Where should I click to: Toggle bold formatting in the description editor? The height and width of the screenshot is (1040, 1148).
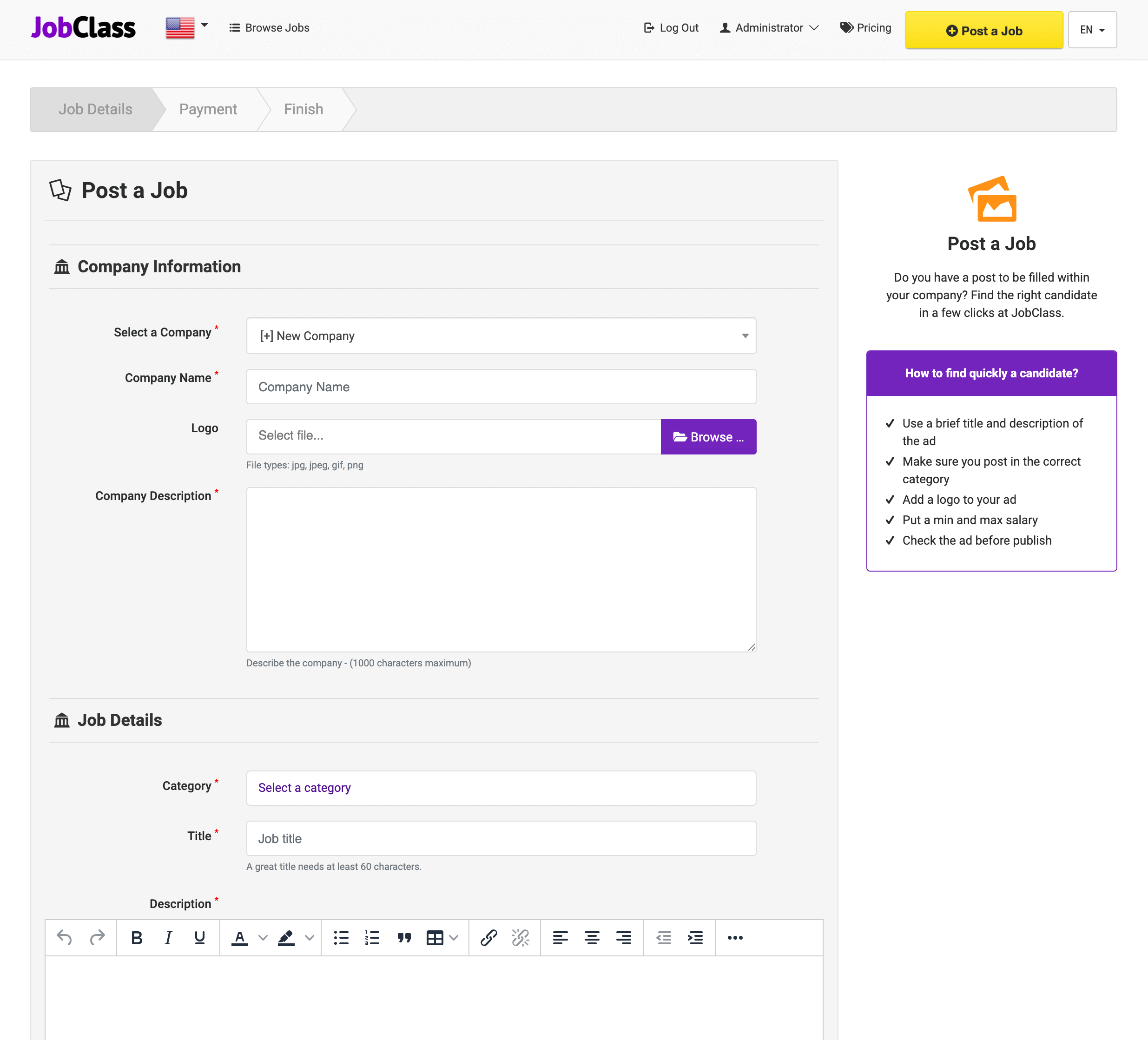(137, 938)
